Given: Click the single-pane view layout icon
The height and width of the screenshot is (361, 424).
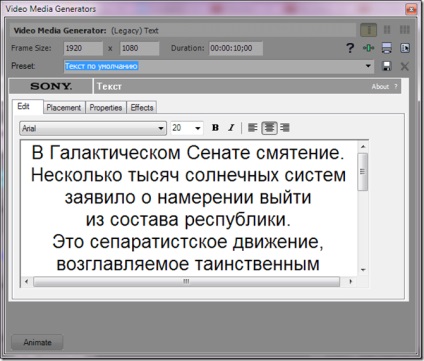Looking at the screenshot, I should (368, 30).
